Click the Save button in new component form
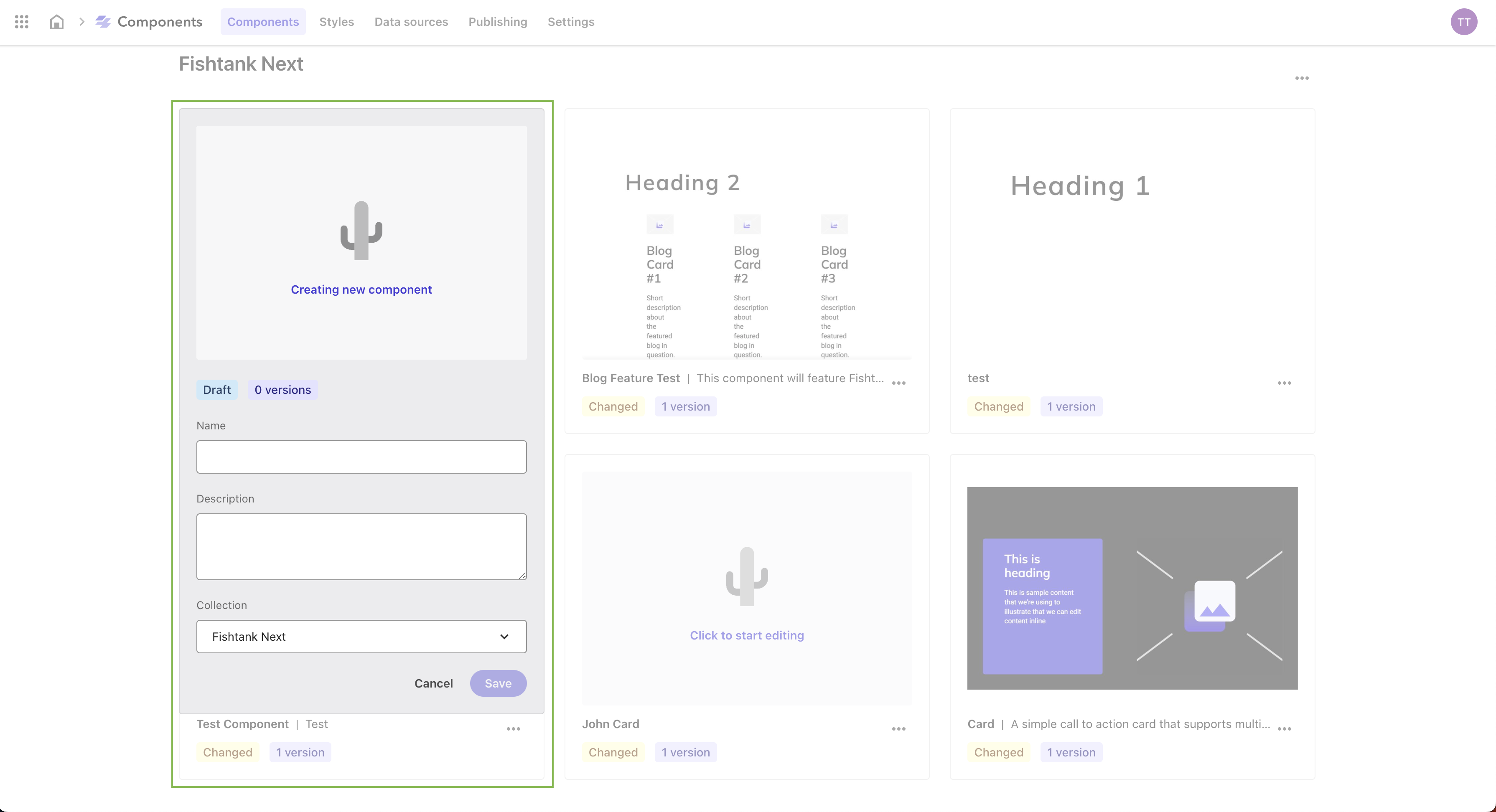The width and height of the screenshot is (1496, 812). pos(498,683)
